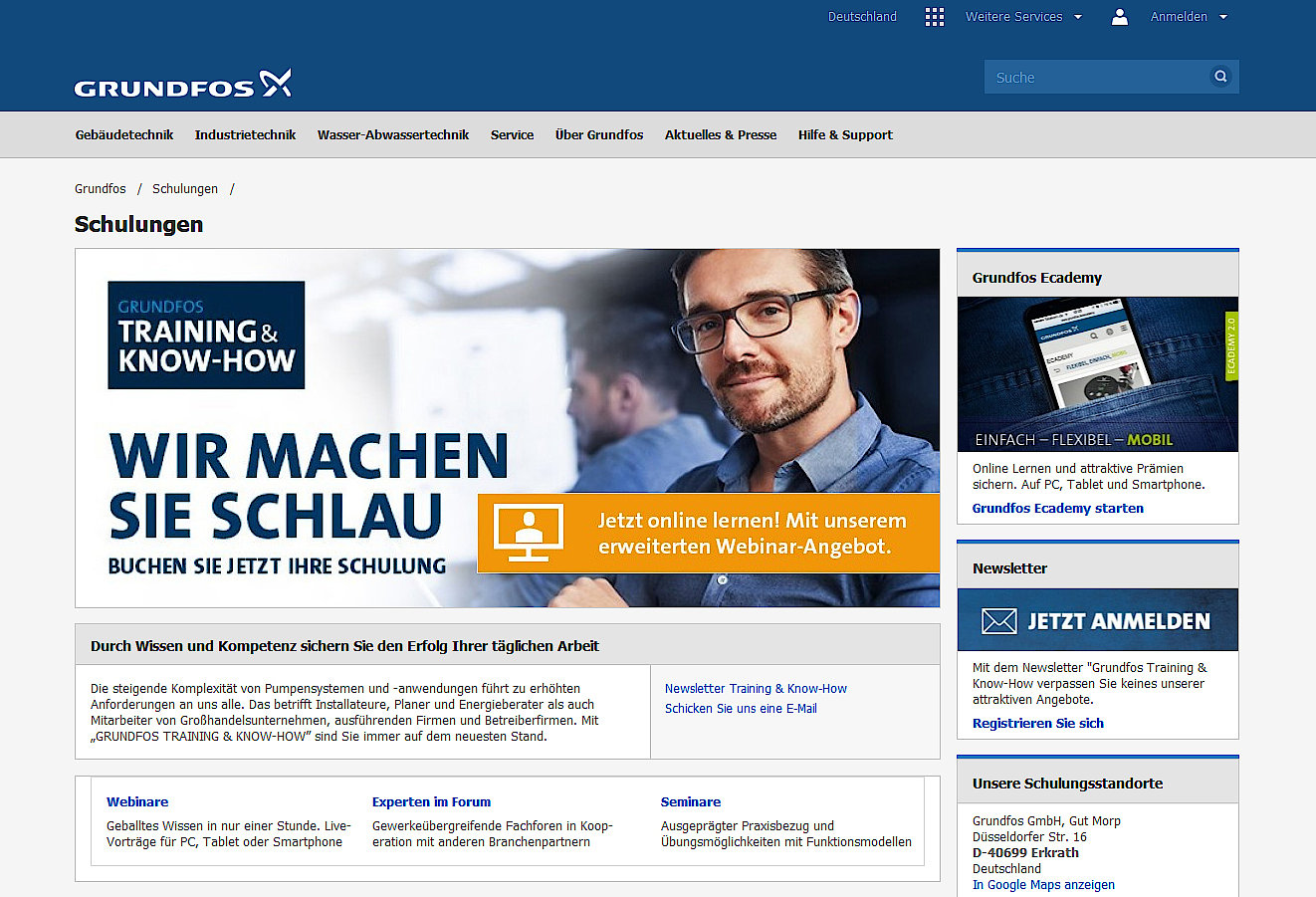1316x897 pixels.
Task: Click Registrieren Sie sich link
Action: pyautogui.click(x=1038, y=723)
